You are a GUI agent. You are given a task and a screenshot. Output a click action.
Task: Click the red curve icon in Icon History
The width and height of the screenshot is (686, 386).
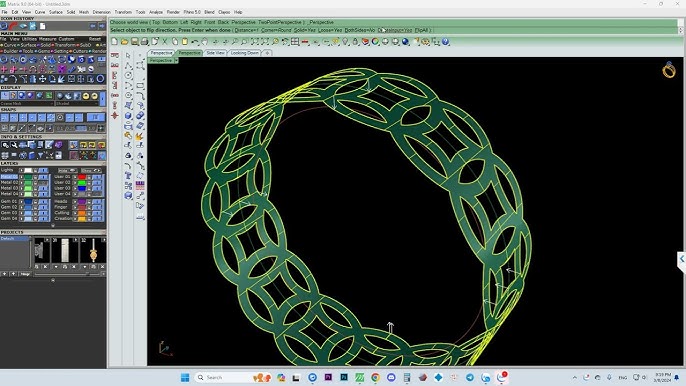coord(14,26)
